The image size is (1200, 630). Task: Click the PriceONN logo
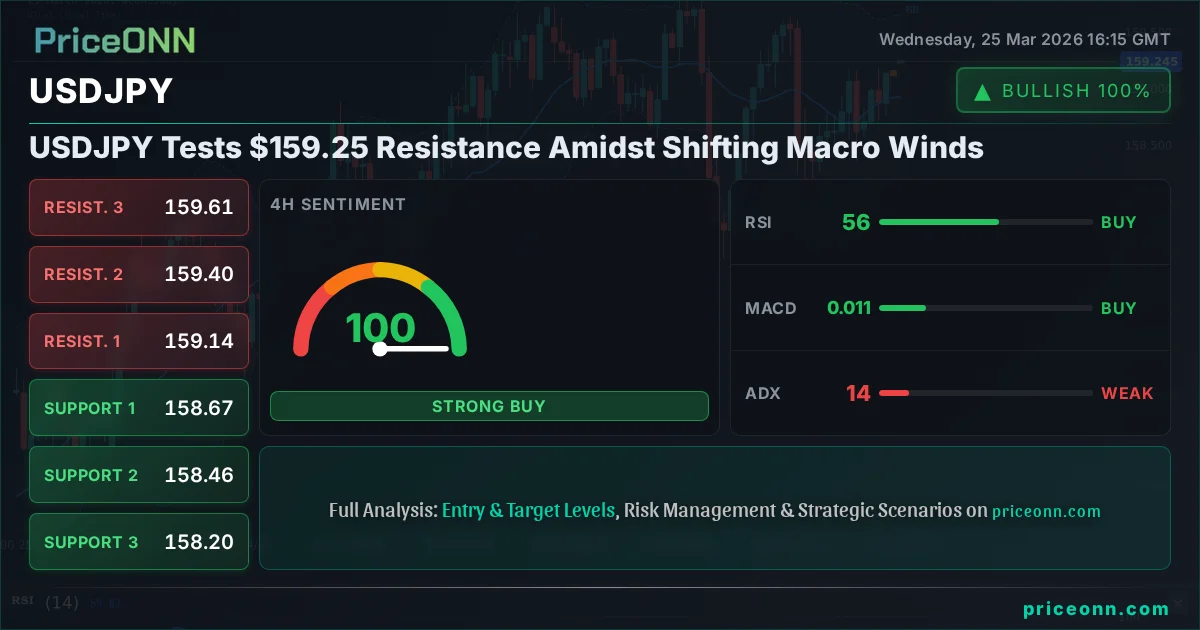click(115, 40)
